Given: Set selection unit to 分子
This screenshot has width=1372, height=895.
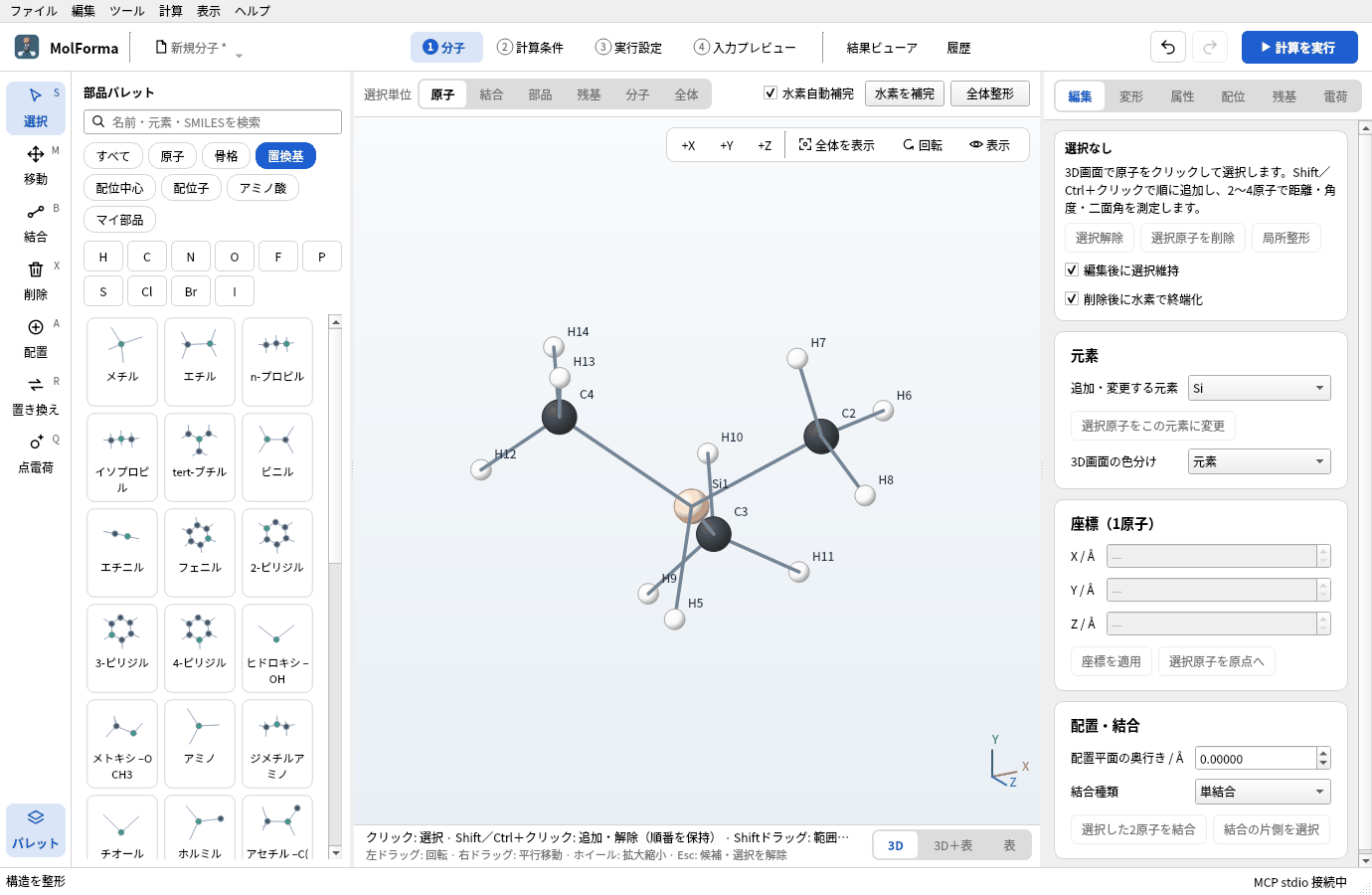Looking at the screenshot, I should (637, 94).
